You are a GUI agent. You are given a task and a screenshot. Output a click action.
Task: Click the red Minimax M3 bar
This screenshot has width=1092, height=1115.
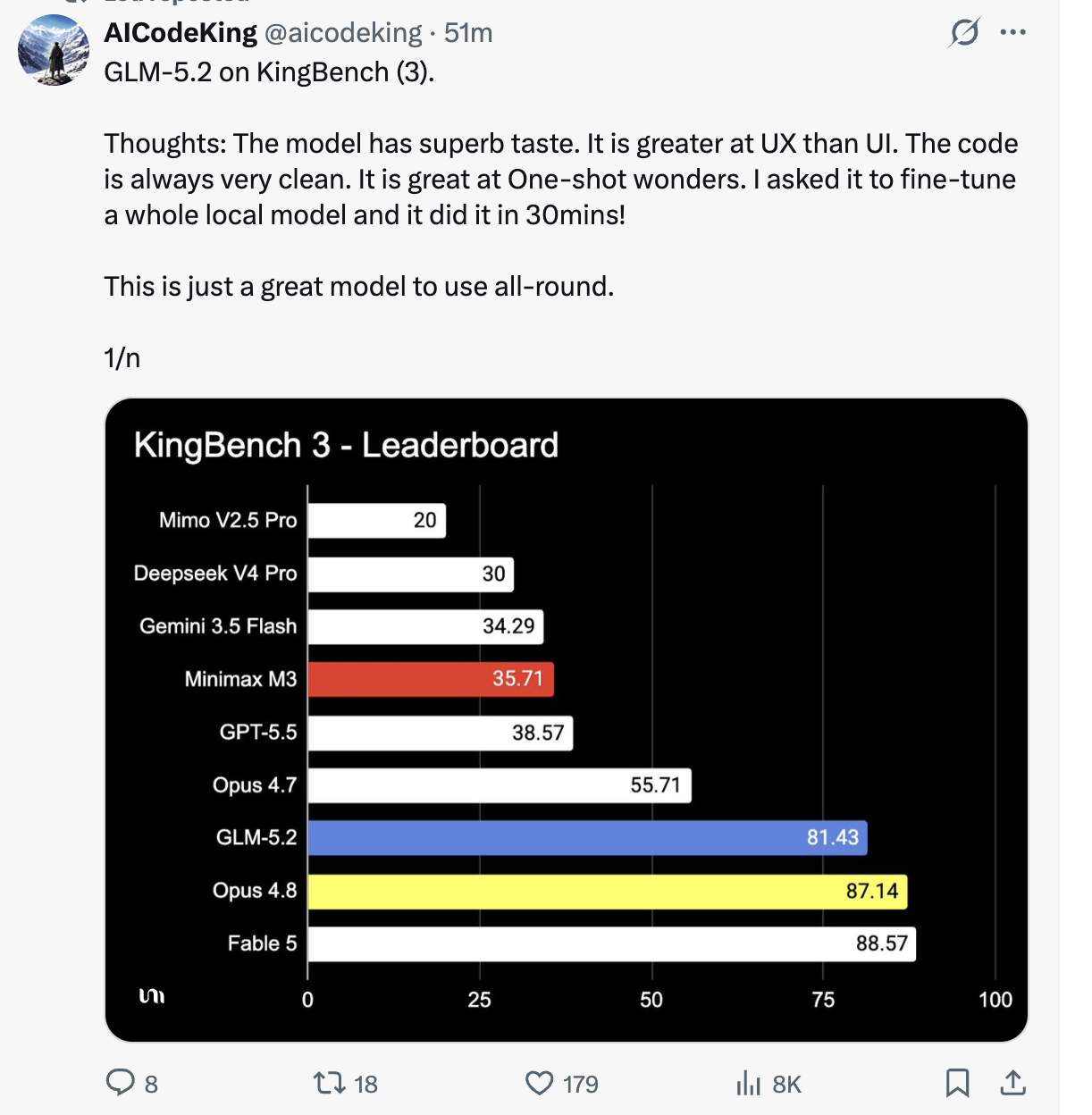tap(431, 679)
